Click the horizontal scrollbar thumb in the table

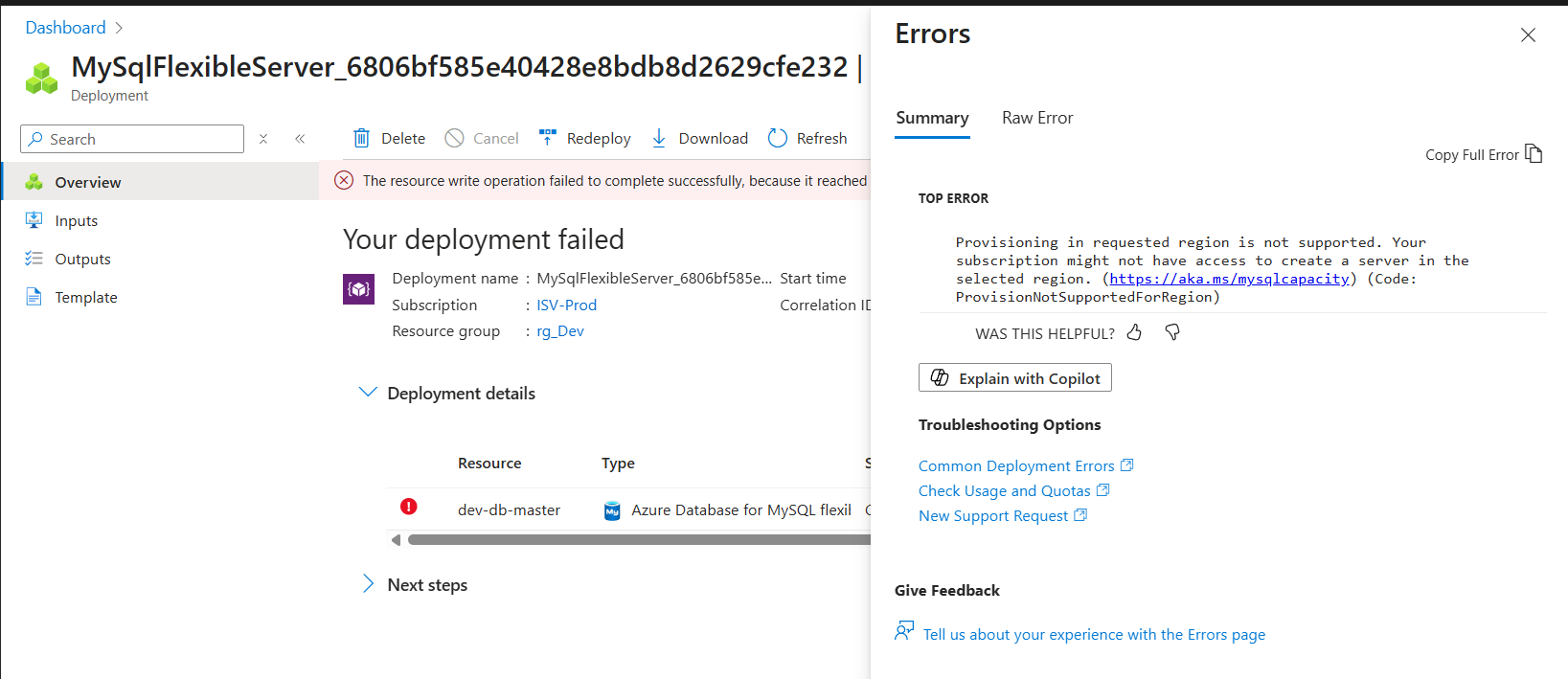(639, 540)
